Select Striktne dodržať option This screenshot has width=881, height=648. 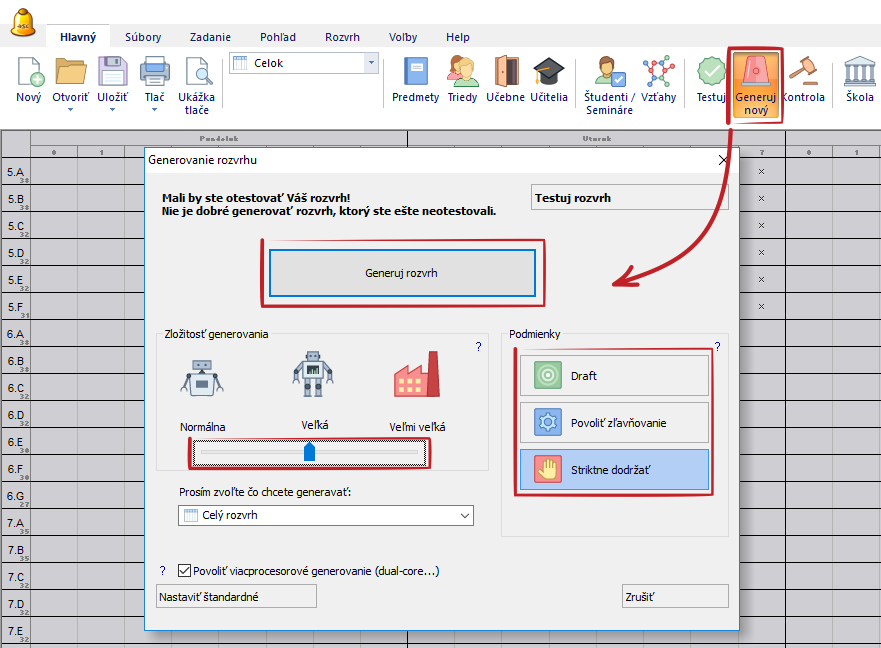(x=613, y=470)
